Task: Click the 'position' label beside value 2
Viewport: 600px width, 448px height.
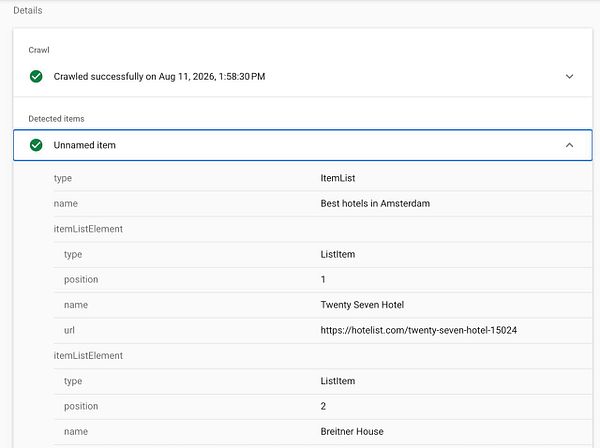Action: (x=81, y=407)
